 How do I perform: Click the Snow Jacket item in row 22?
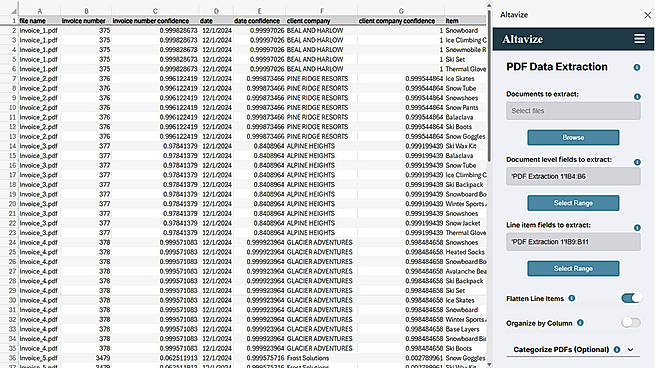tap(465, 223)
